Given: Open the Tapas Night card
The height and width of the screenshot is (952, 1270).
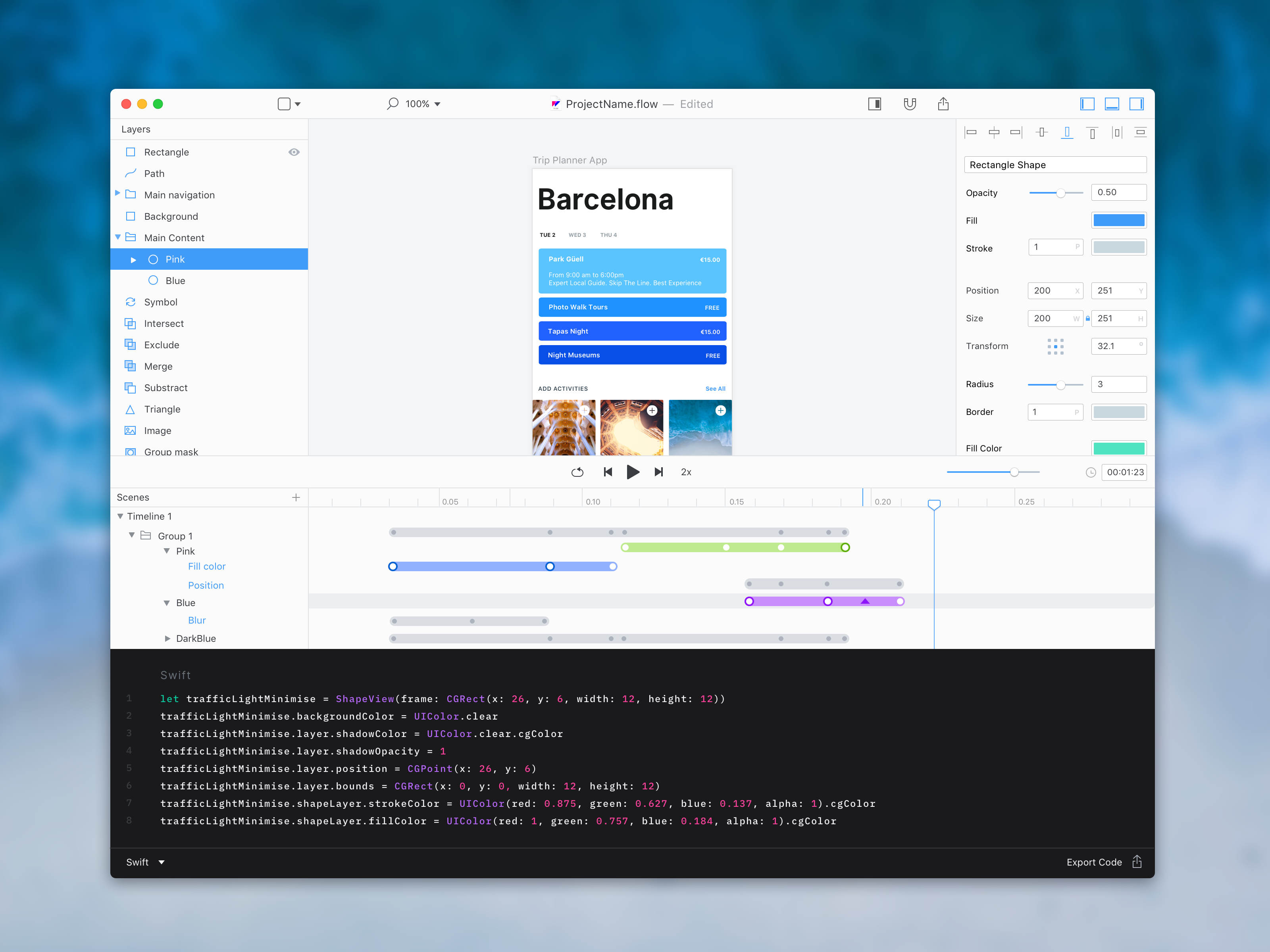Looking at the screenshot, I should coord(632,331).
